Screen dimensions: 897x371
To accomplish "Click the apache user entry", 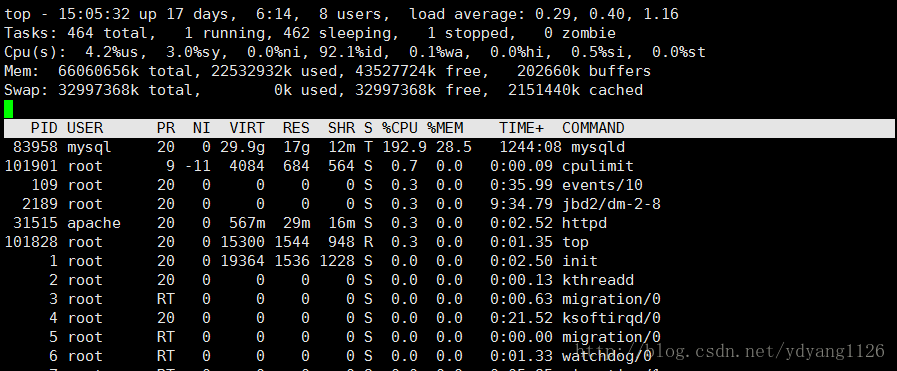I will (94, 223).
